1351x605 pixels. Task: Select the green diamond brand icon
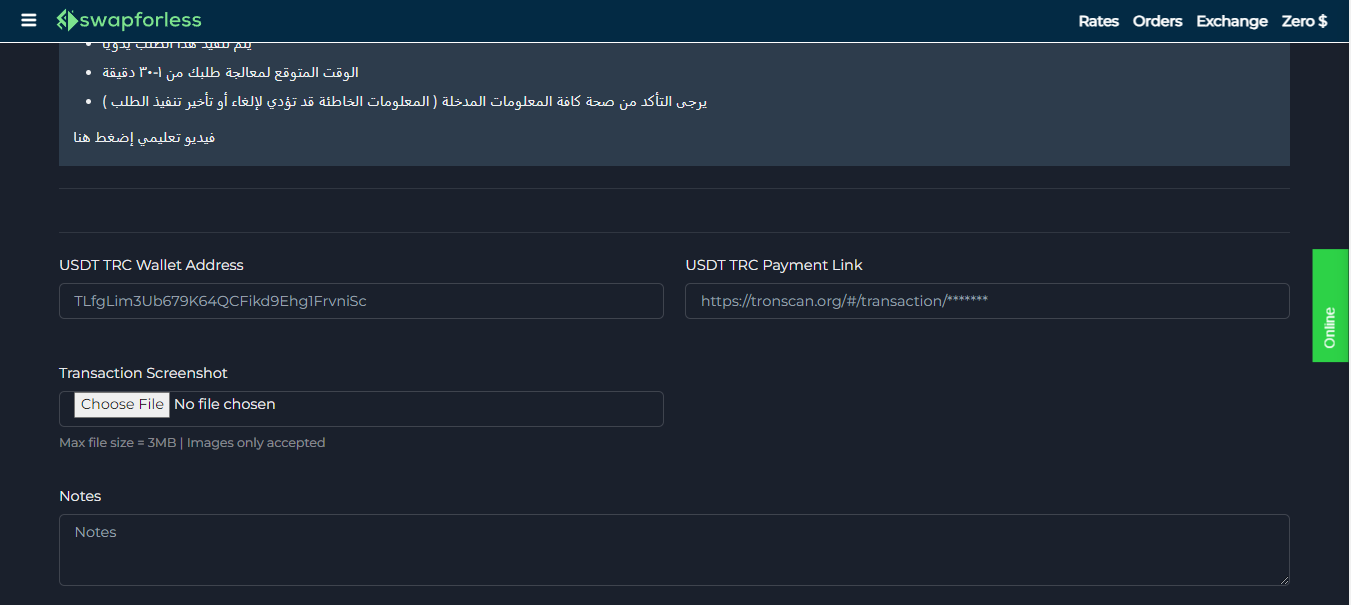(x=65, y=20)
